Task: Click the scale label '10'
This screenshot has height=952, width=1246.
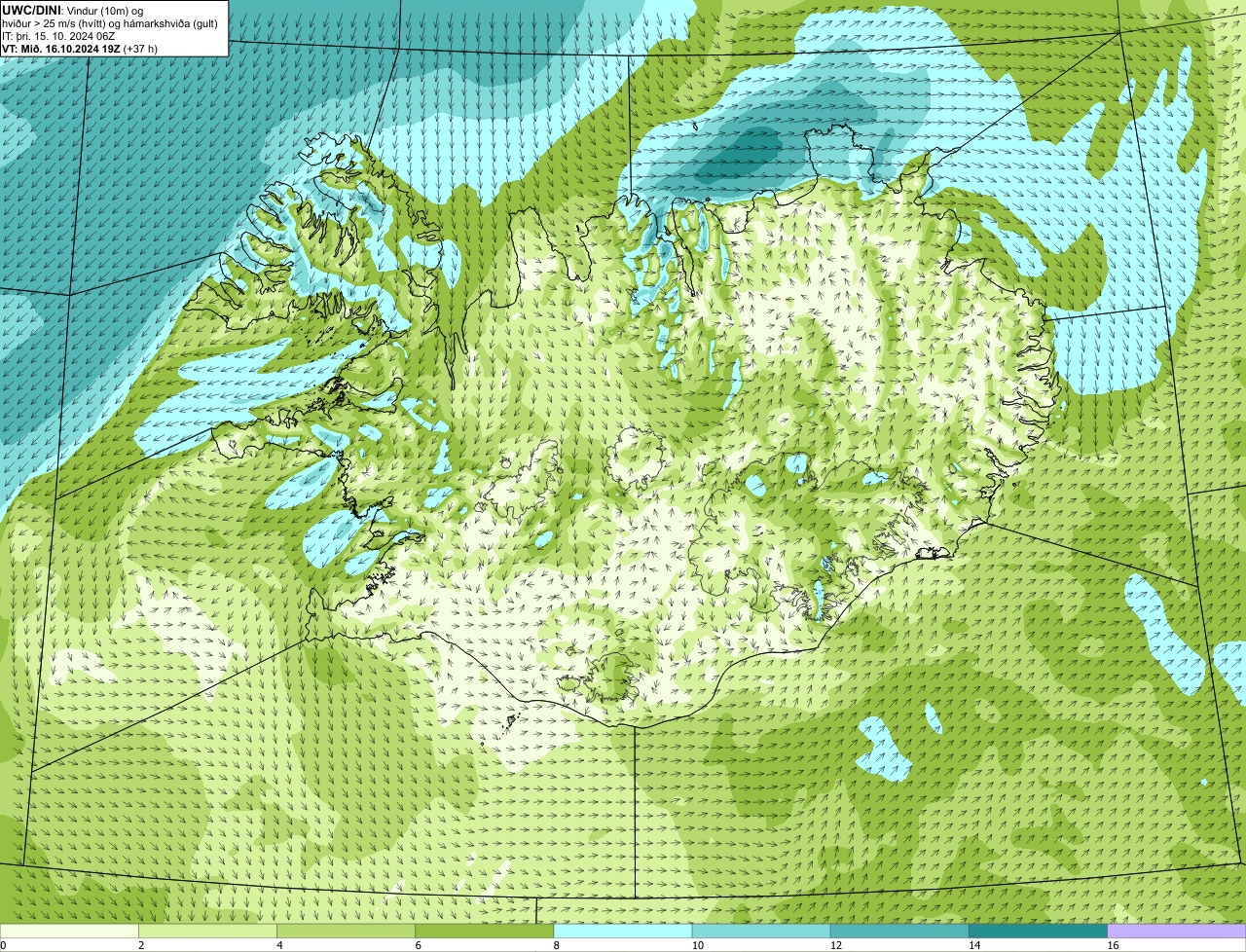Action: pyautogui.click(x=698, y=945)
